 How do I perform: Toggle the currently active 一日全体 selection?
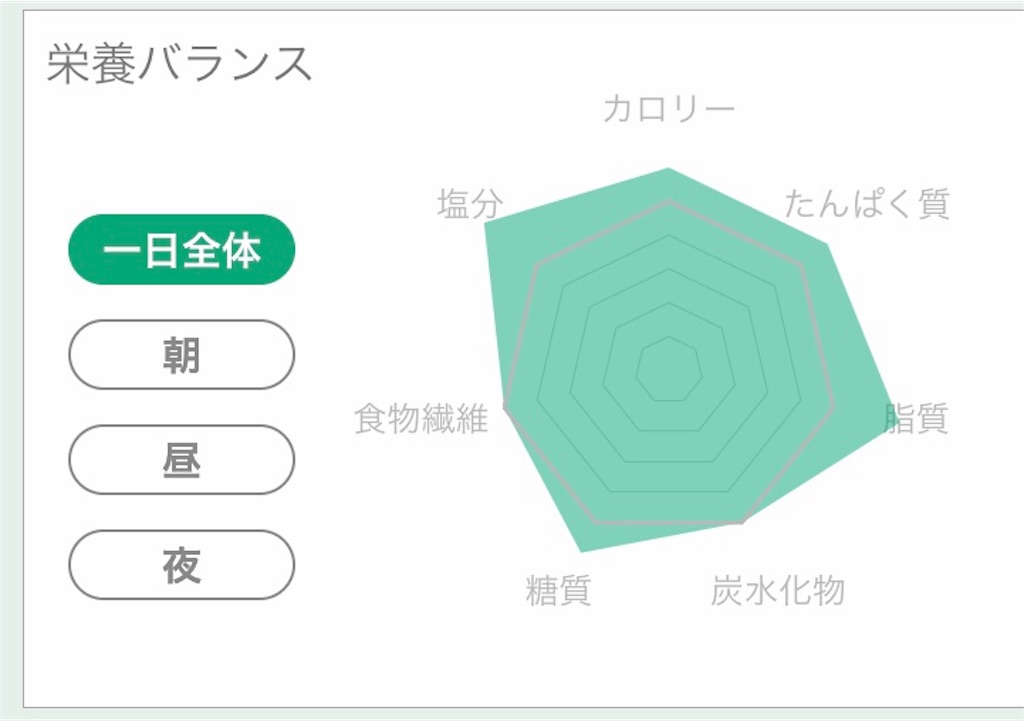coord(181,253)
